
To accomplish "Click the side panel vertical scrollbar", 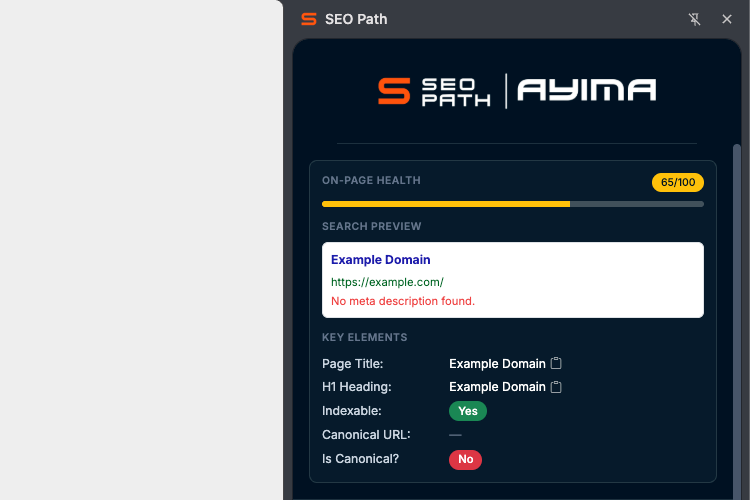I will coord(737,321).
